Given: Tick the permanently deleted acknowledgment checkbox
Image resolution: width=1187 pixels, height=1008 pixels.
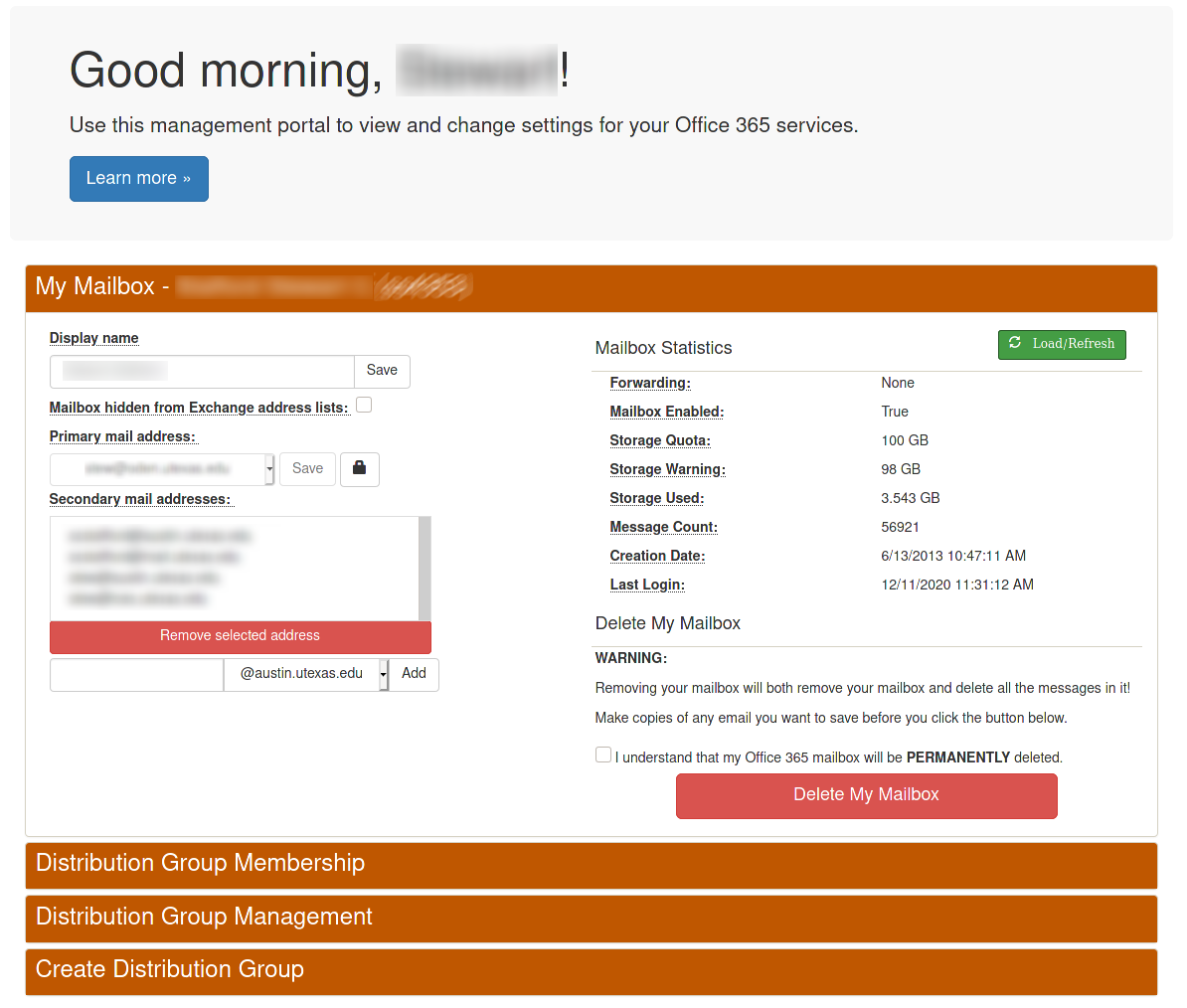Looking at the screenshot, I should coord(603,755).
